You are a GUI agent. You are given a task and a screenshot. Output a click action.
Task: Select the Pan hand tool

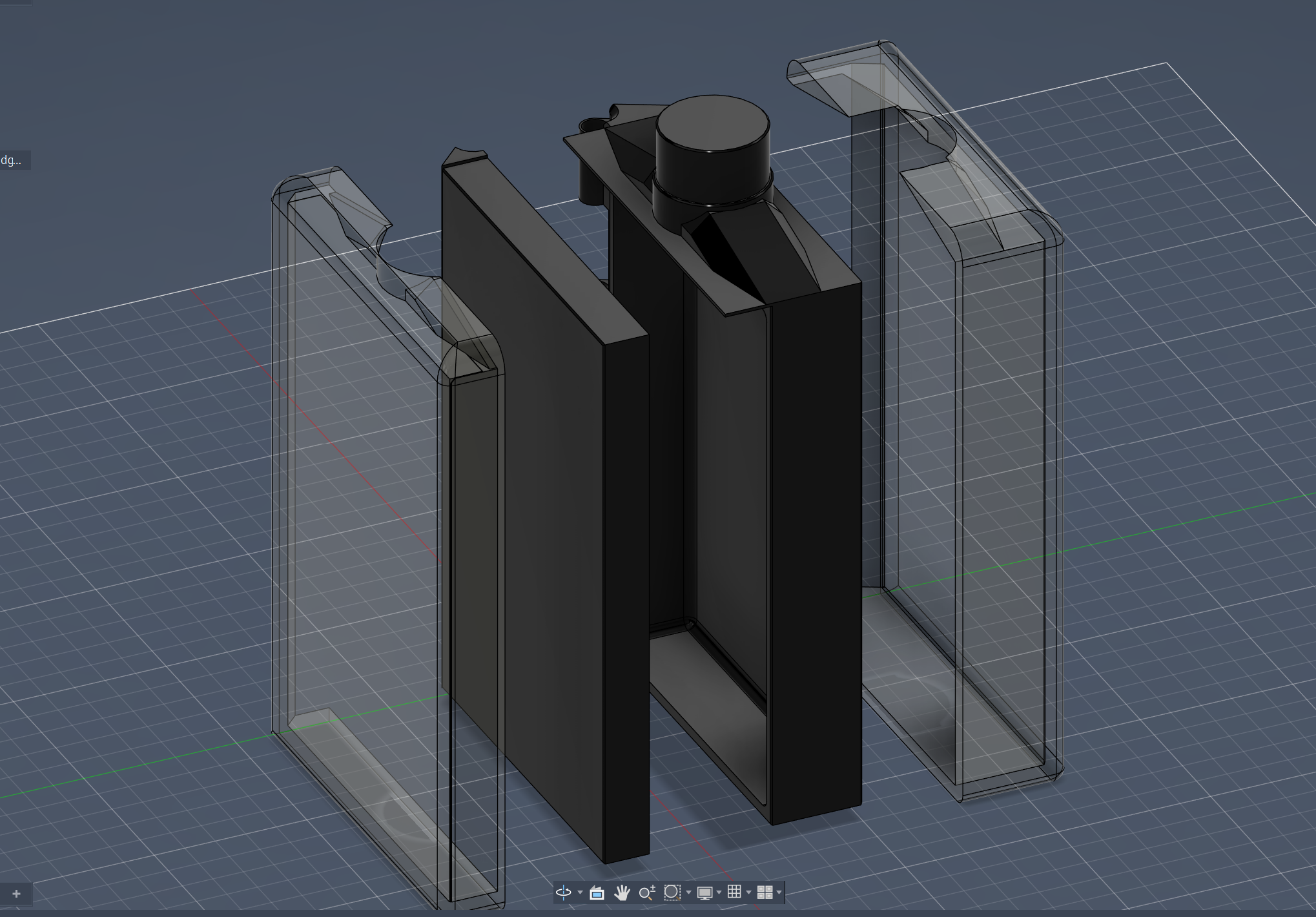pos(622,892)
